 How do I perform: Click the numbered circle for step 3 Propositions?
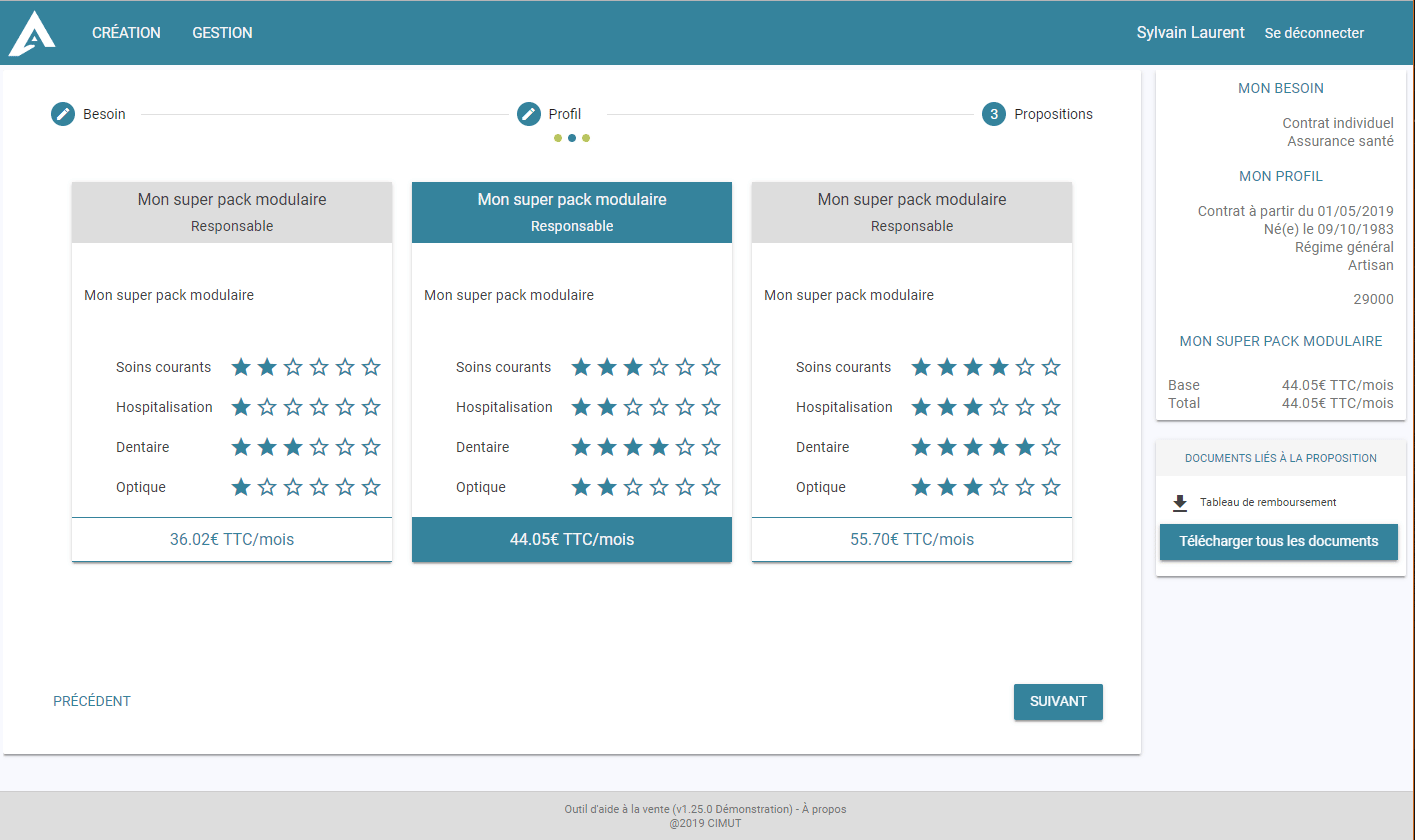click(x=993, y=113)
